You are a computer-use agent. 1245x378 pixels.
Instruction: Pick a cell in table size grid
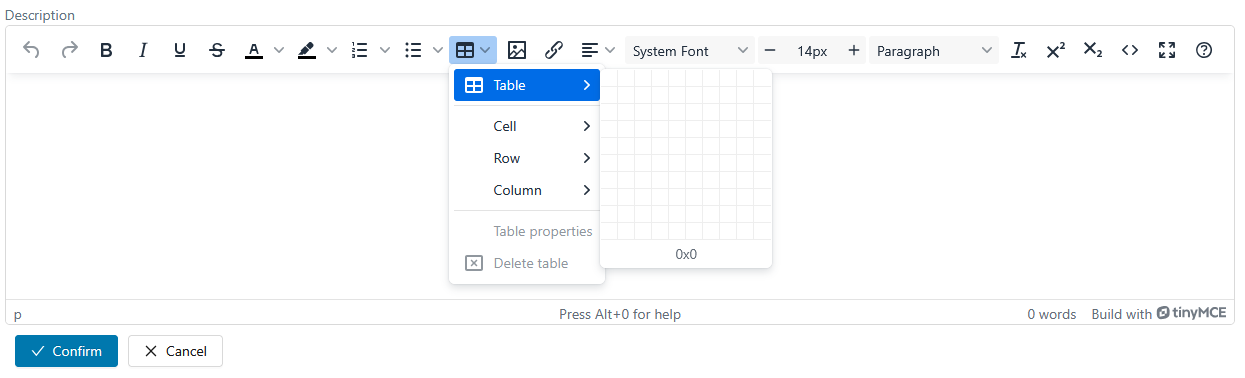click(x=686, y=155)
